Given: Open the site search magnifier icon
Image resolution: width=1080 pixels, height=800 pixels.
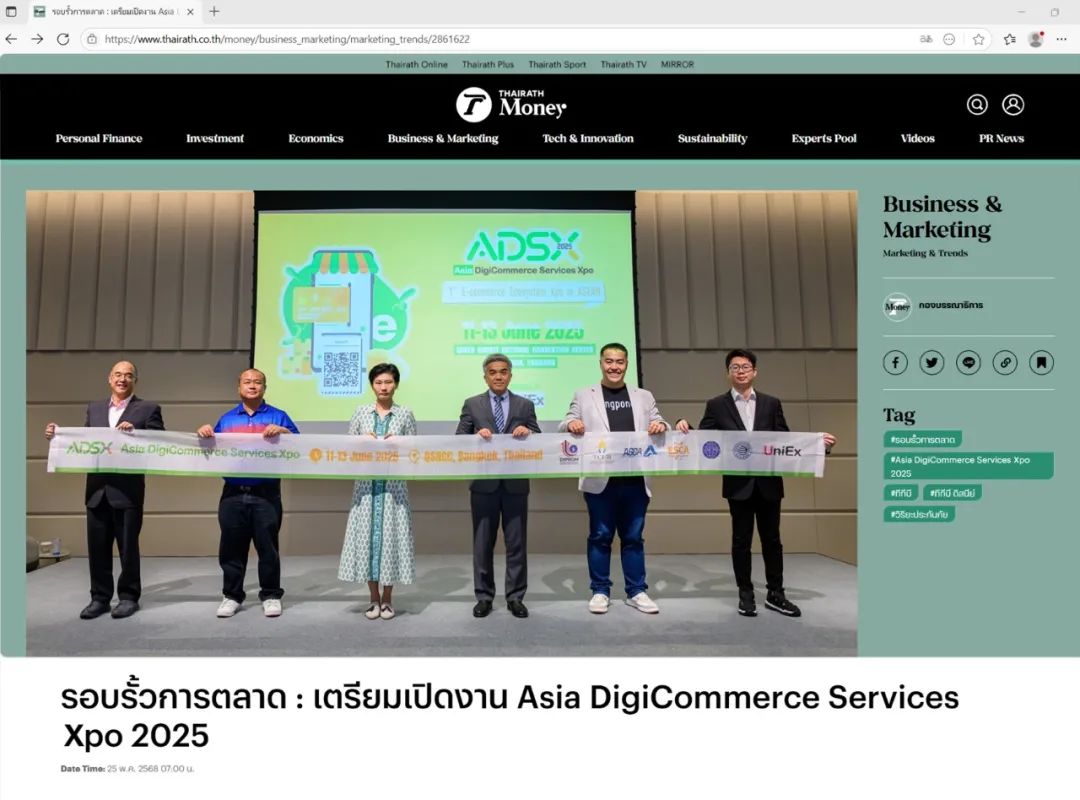Looking at the screenshot, I should (x=977, y=105).
